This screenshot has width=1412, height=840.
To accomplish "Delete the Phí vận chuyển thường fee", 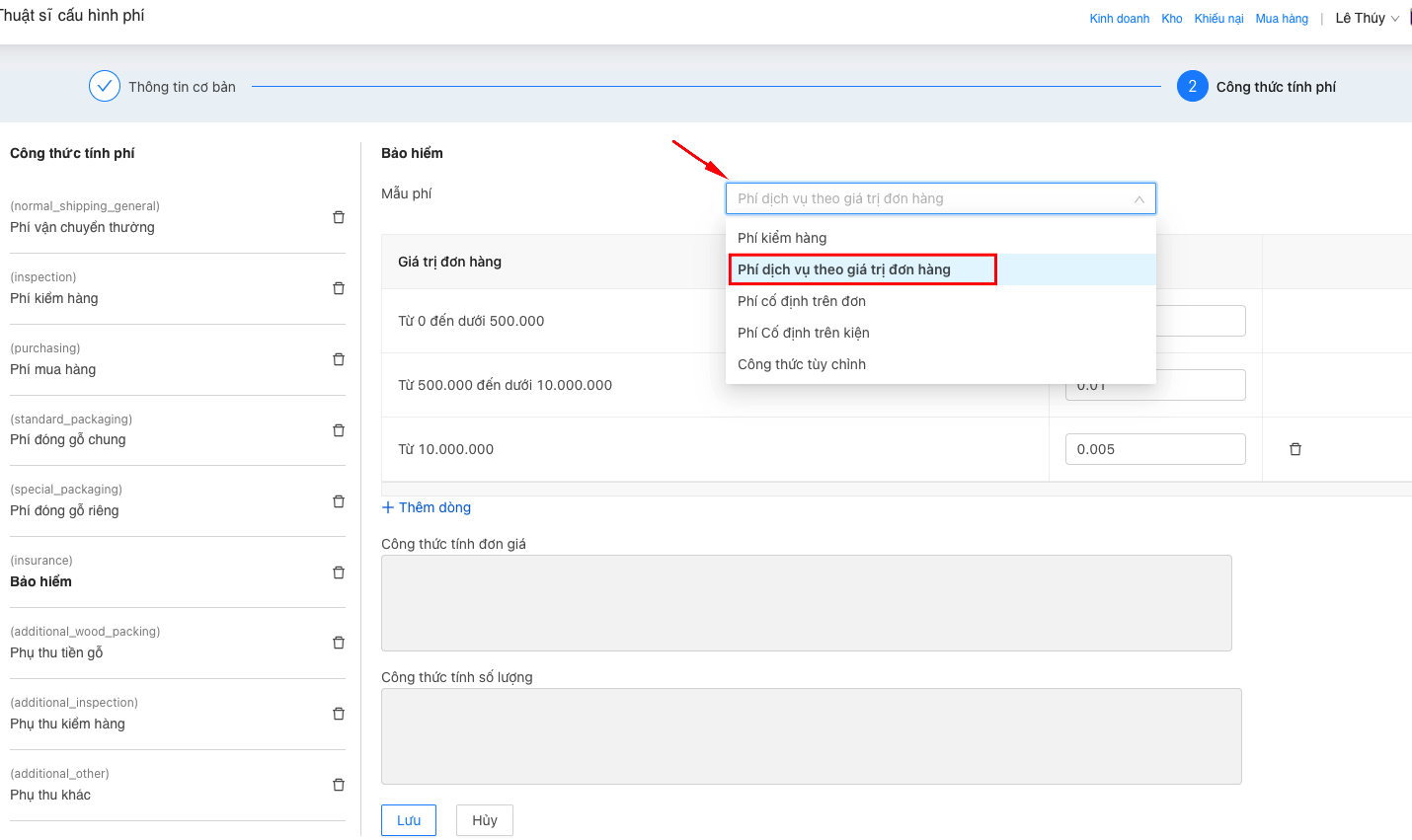I will (339, 217).
